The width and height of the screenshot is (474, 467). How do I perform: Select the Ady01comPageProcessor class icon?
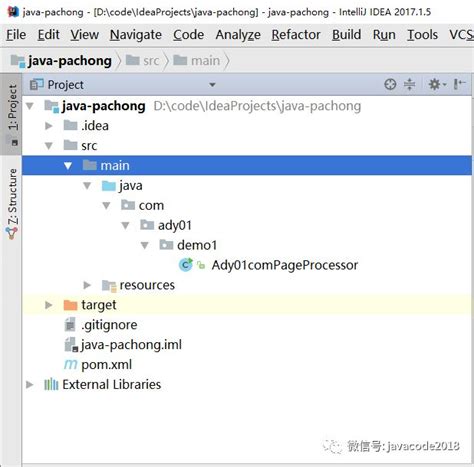(186, 265)
